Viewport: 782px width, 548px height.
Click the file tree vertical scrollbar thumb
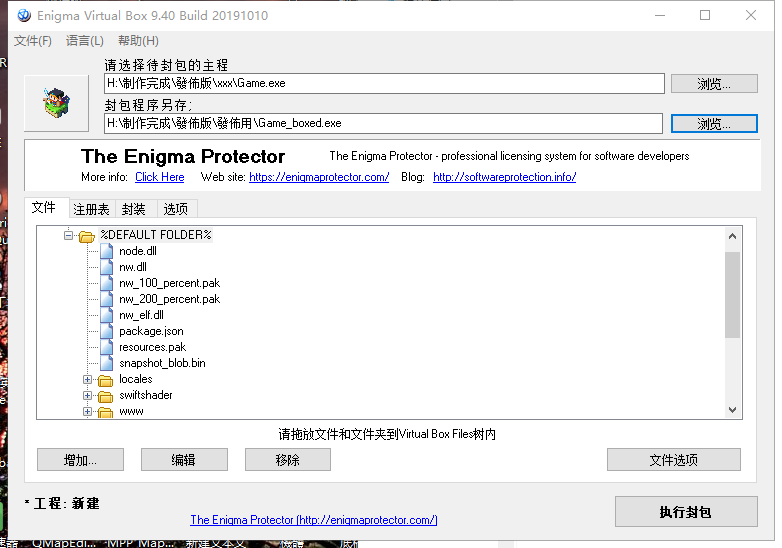coord(732,295)
